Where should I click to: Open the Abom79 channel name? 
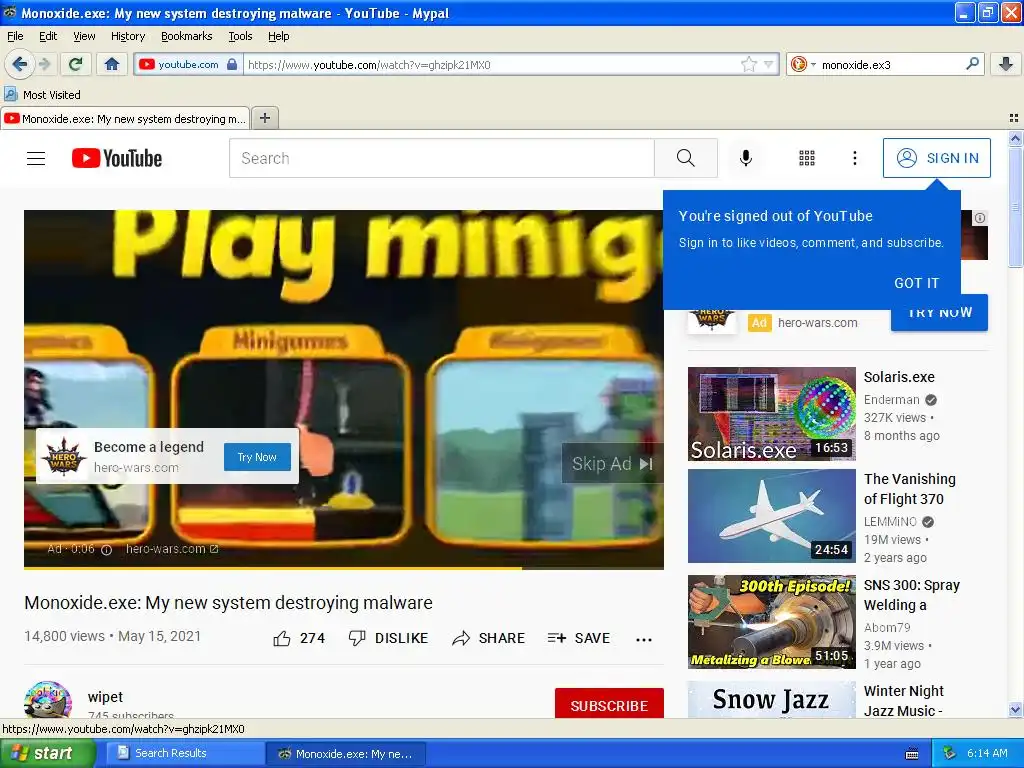click(887, 628)
